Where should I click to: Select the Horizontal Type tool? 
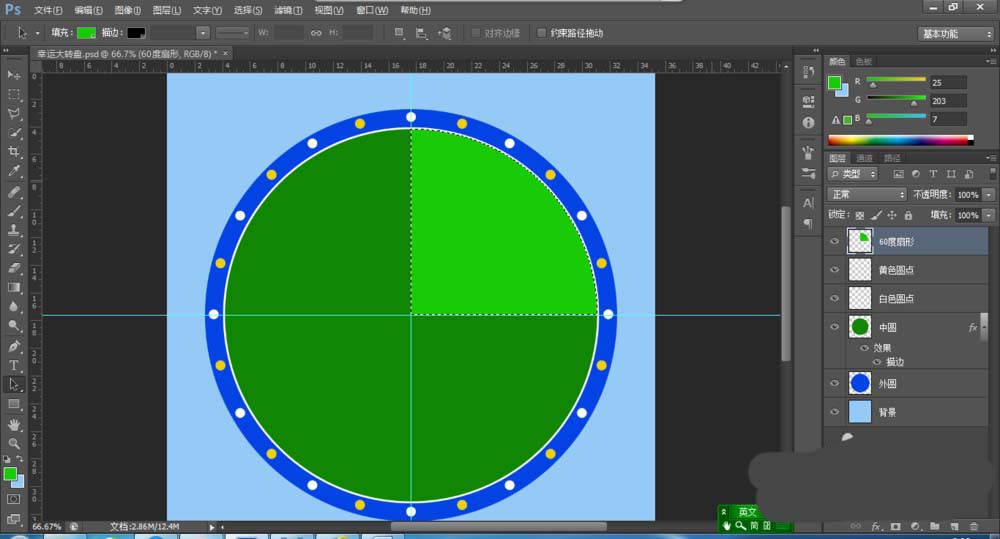click(13, 365)
